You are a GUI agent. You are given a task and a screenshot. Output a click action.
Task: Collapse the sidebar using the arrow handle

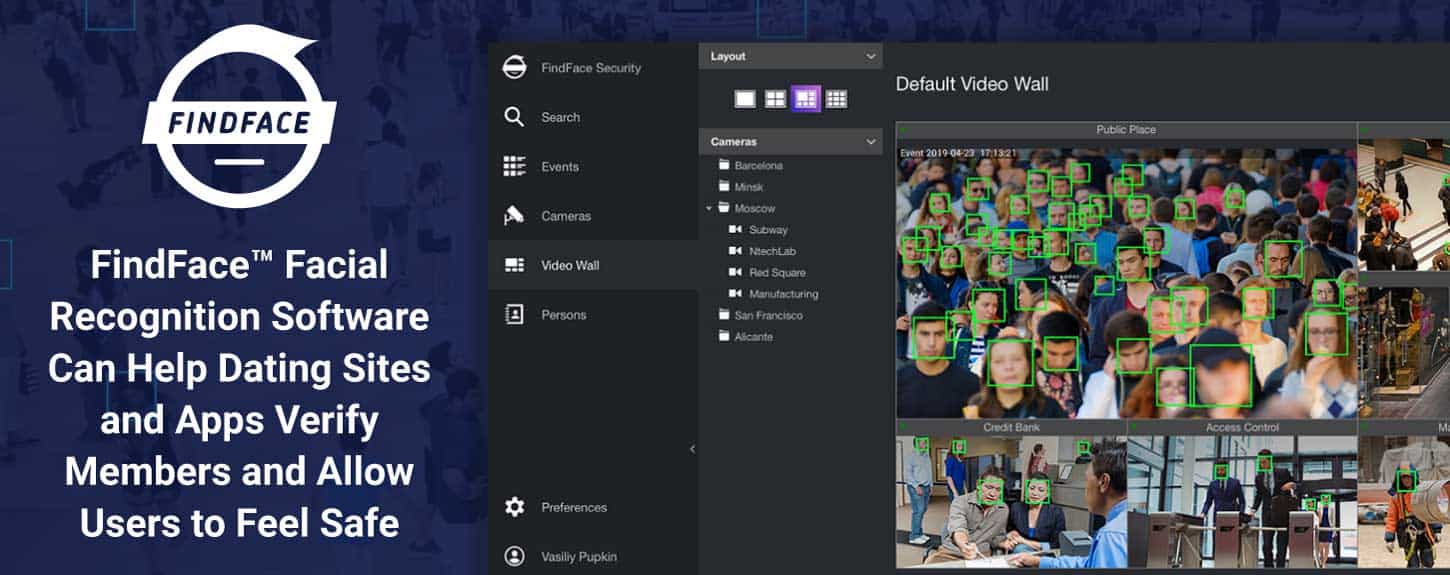point(692,449)
